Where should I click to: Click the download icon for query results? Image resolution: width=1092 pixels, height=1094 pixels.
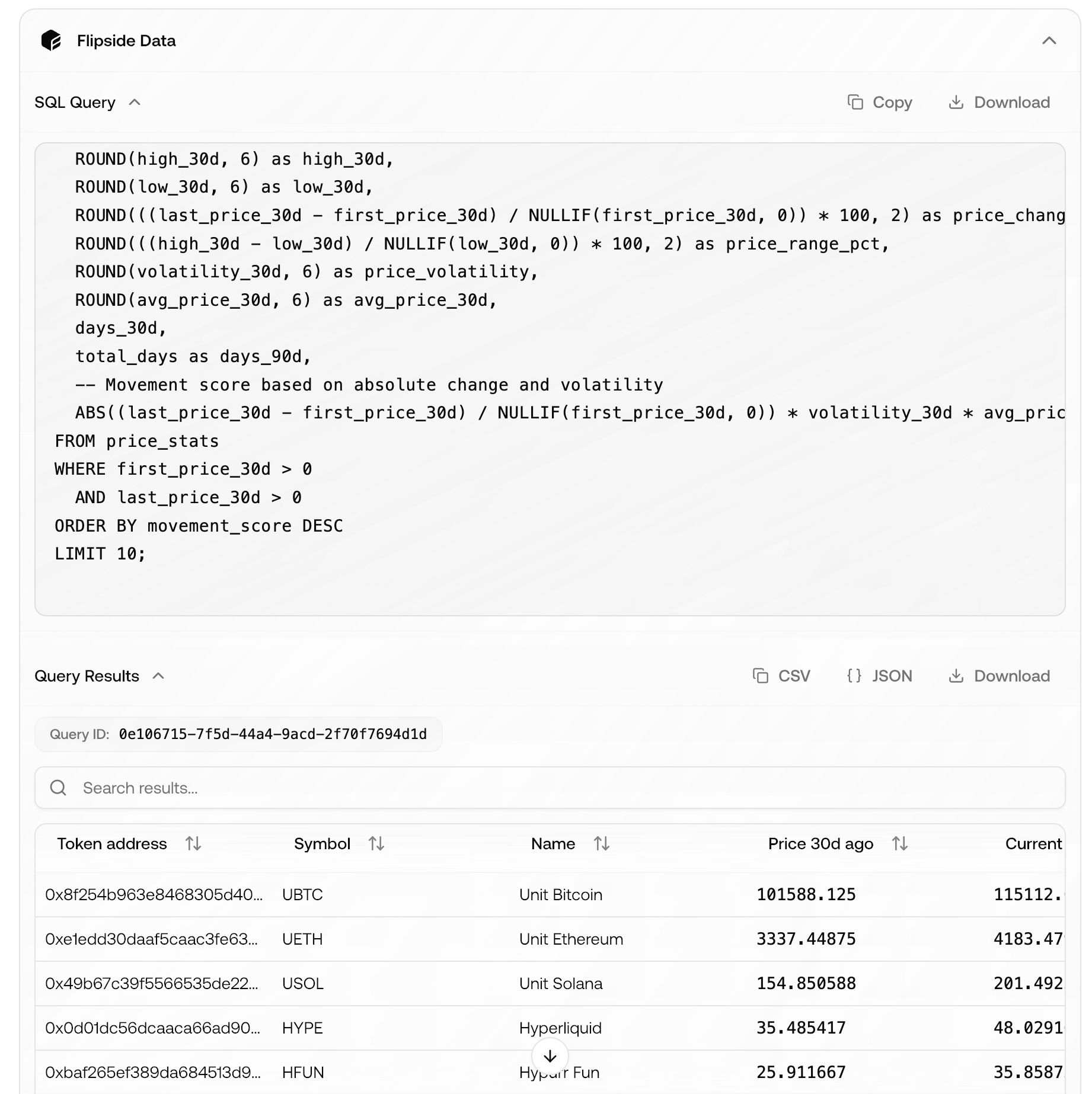click(957, 676)
